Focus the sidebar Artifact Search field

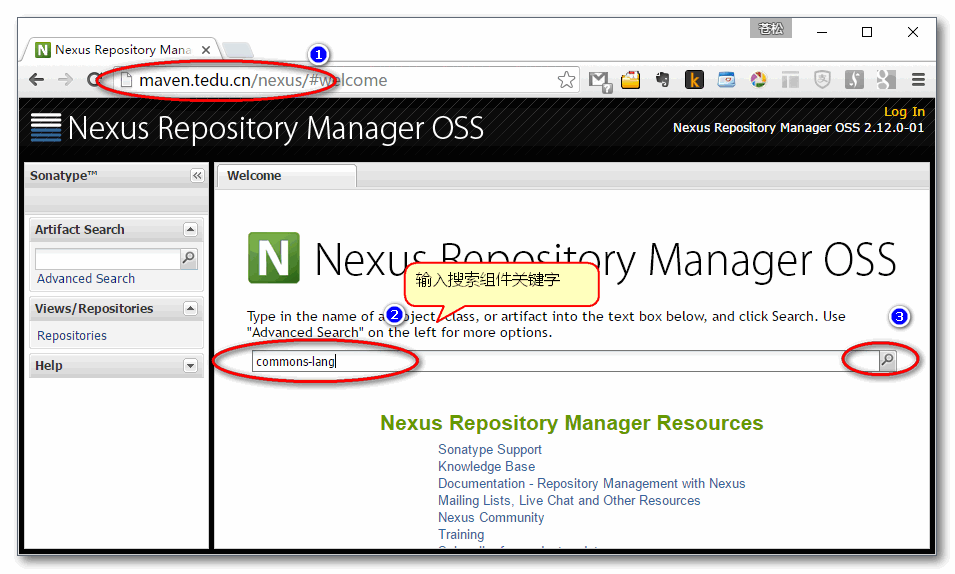[x=108, y=258]
